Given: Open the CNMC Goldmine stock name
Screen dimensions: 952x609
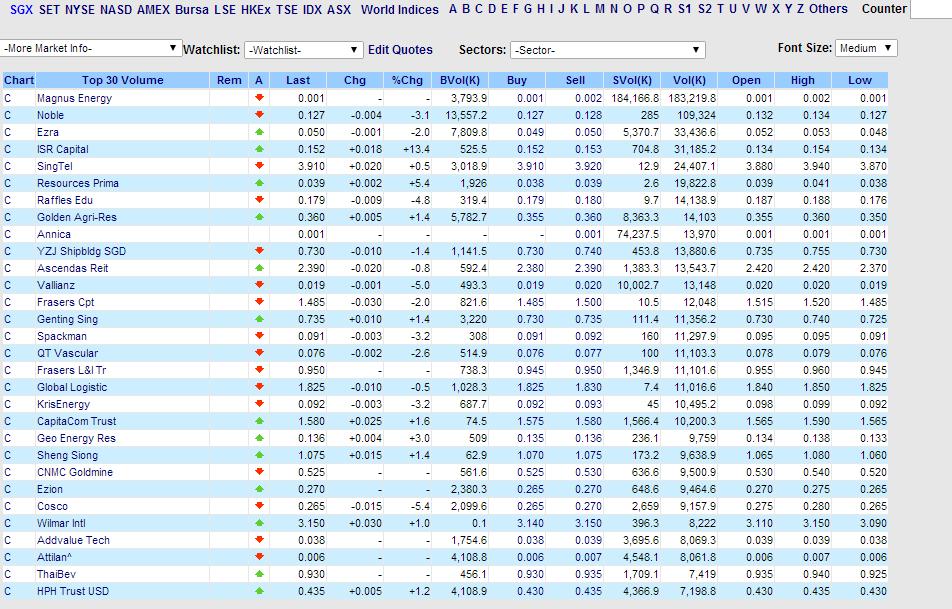Looking at the screenshot, I should coord(75,472).
